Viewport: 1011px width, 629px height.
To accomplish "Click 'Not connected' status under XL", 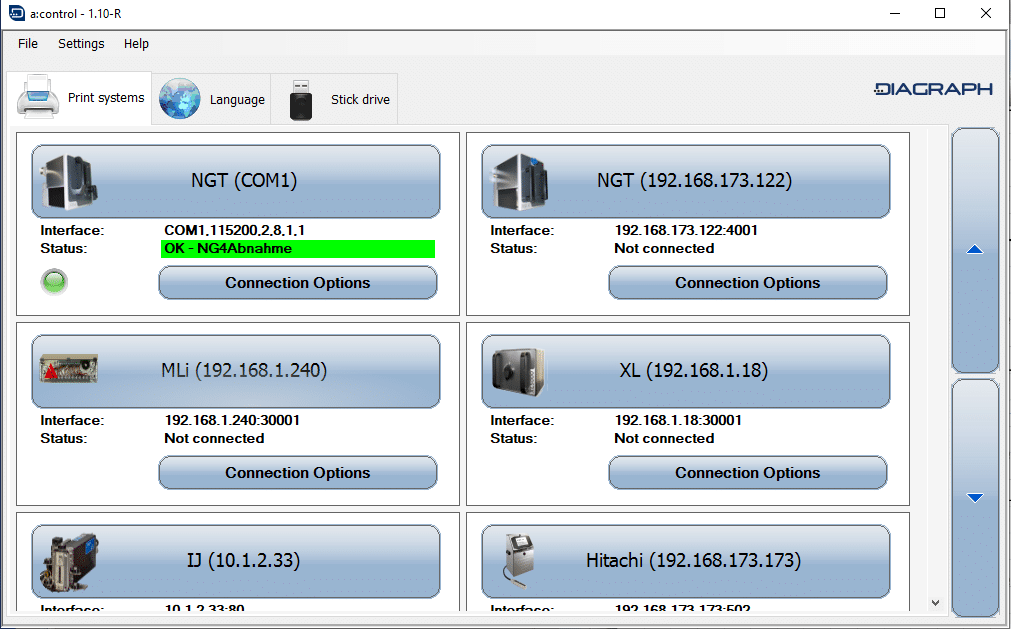I will click(664, 438).
